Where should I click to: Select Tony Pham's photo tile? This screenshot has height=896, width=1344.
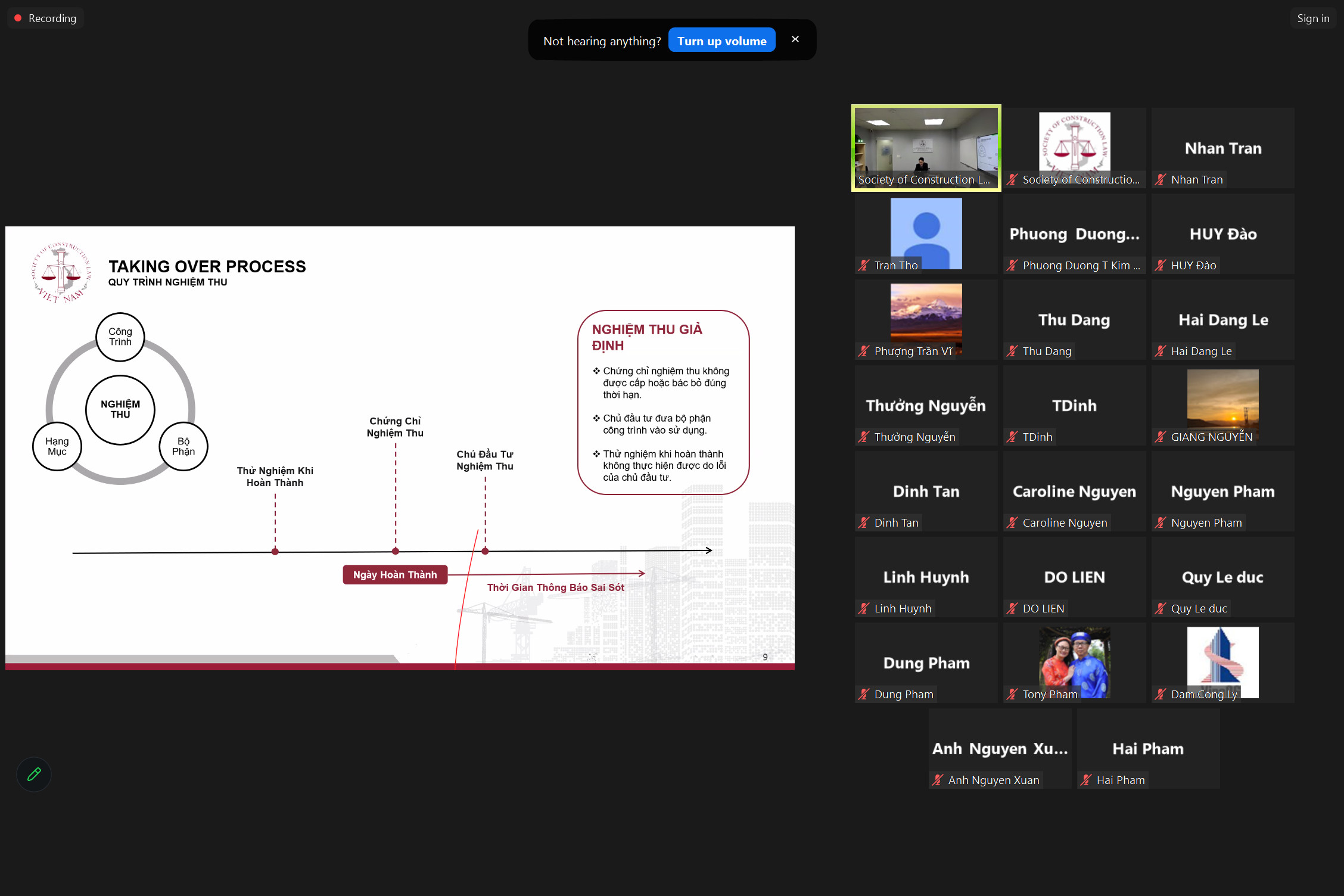[x=1074, y=660]
